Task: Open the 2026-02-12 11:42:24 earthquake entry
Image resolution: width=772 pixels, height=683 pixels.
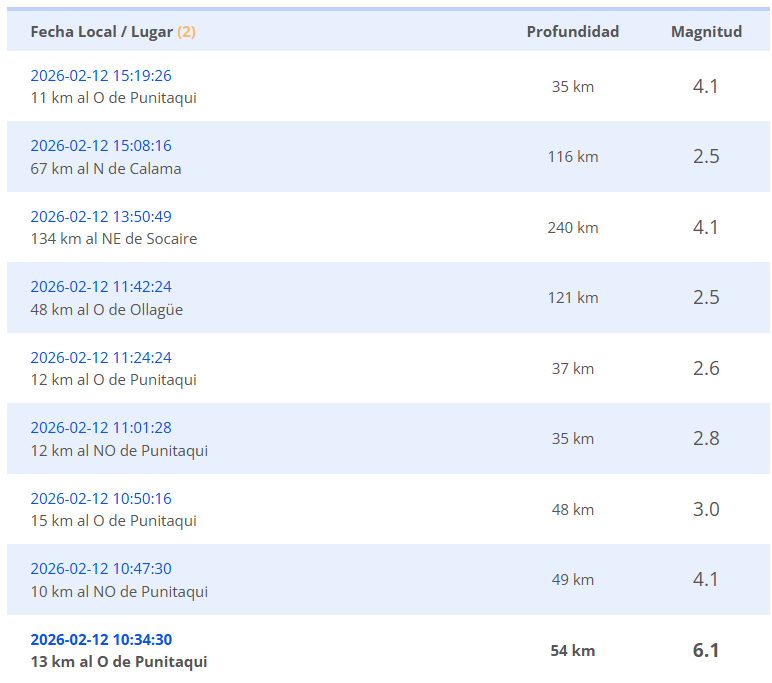Action: tap(101, 287)
